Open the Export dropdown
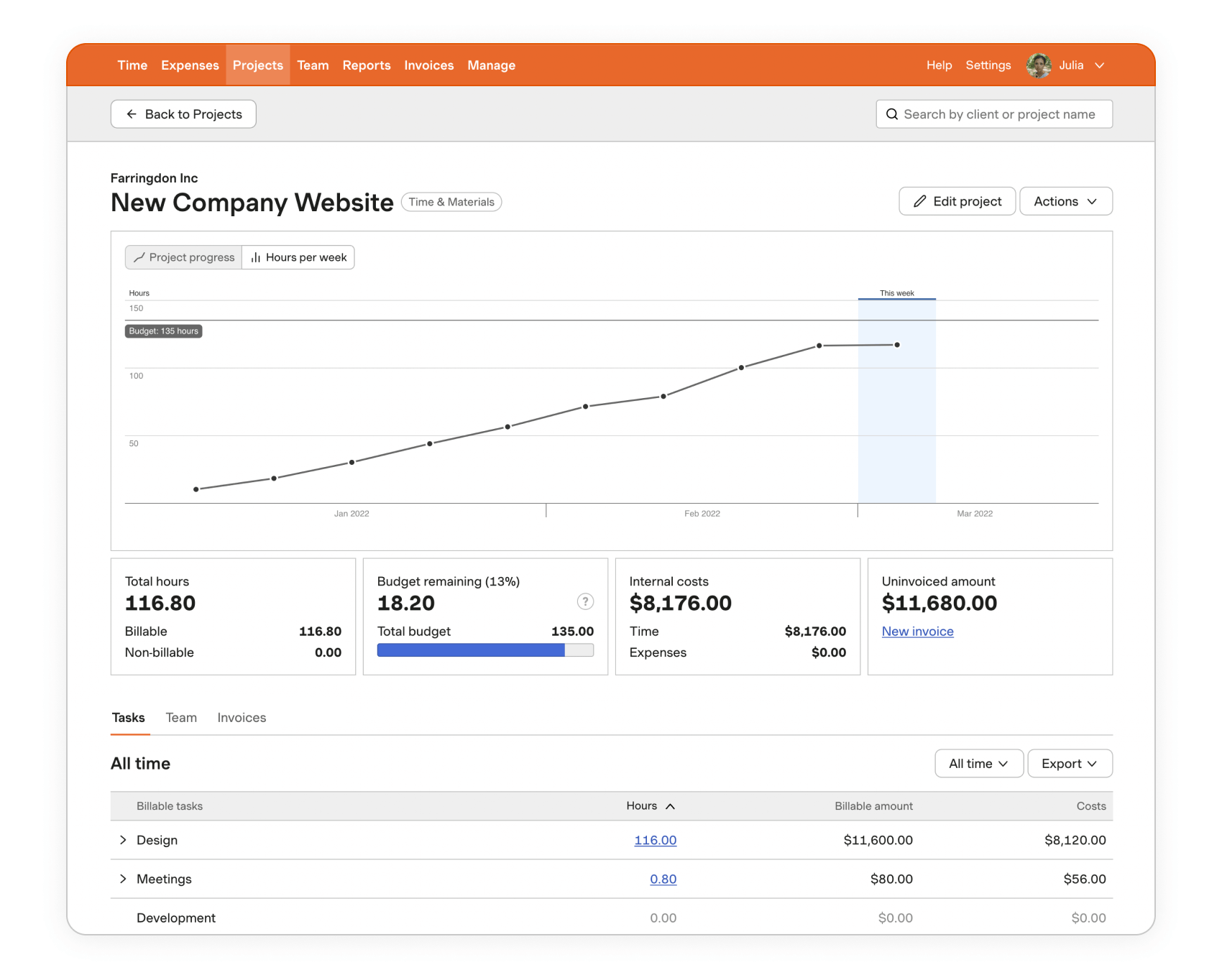The width and height of the screenshot is (1222, 980). tap(1069, 763)
